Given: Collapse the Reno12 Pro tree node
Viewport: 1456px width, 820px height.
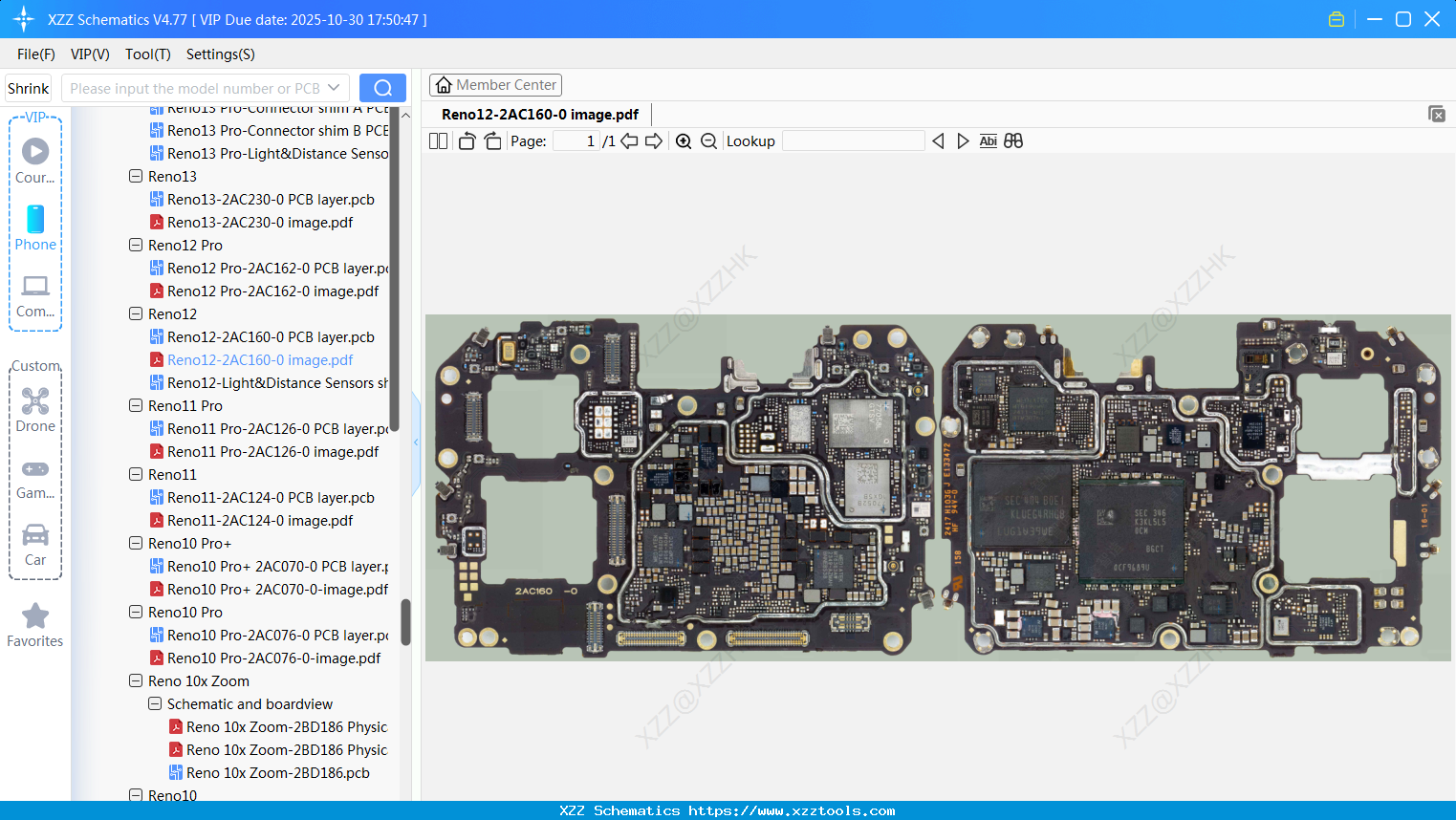Looking at the screenshot, I should pyautogui.click(x=136, y=245).
